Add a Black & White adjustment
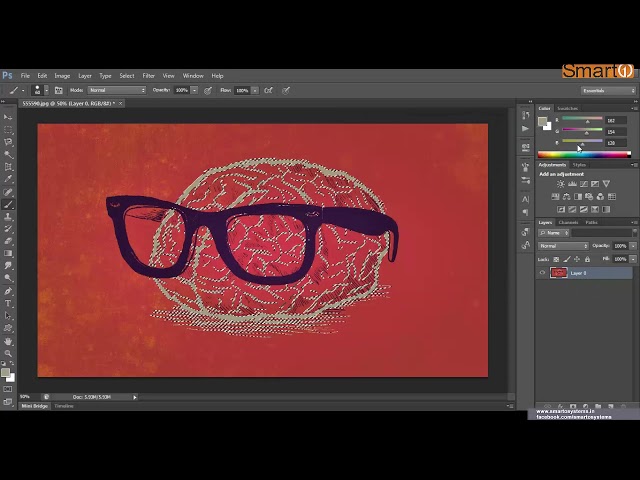The width and height of the screenshot is (640, 480). click(578, 197)
